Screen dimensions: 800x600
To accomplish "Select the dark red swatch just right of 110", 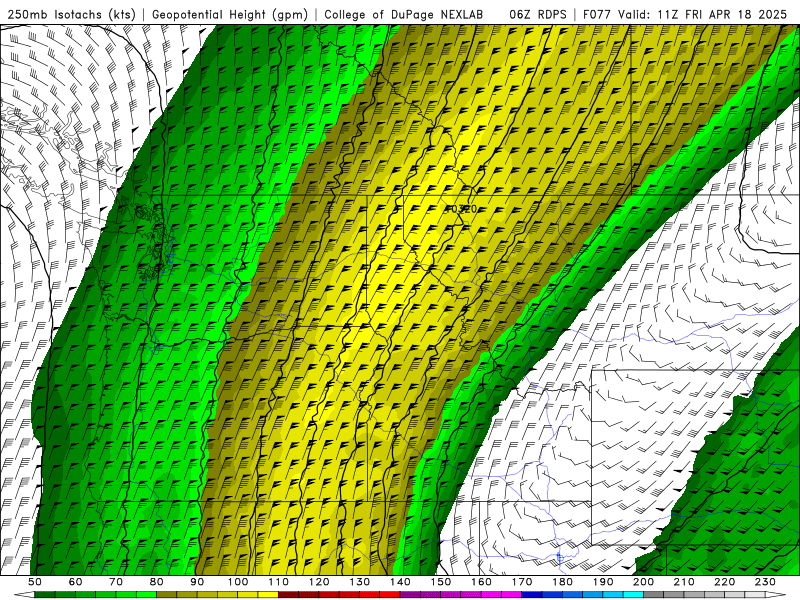I will [x=288, y=595].
